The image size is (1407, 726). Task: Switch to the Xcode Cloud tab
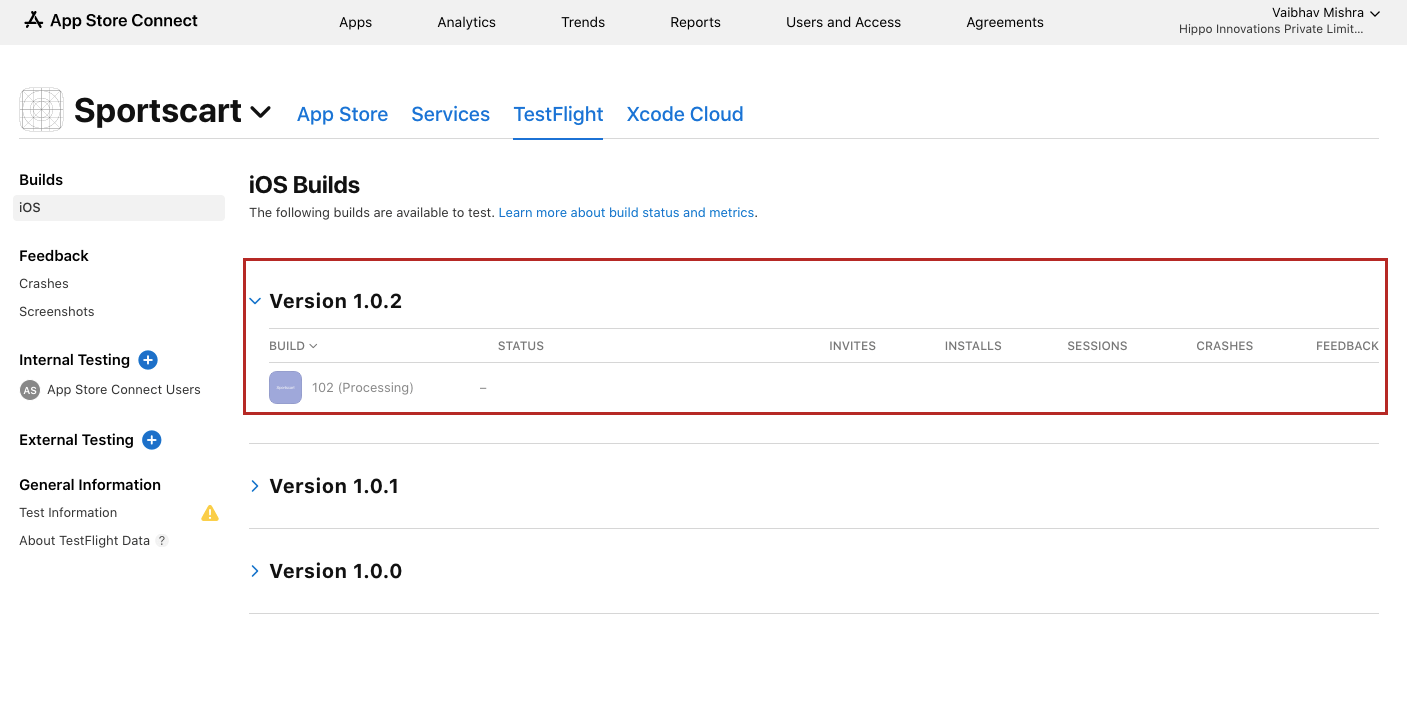click(685, 114)
